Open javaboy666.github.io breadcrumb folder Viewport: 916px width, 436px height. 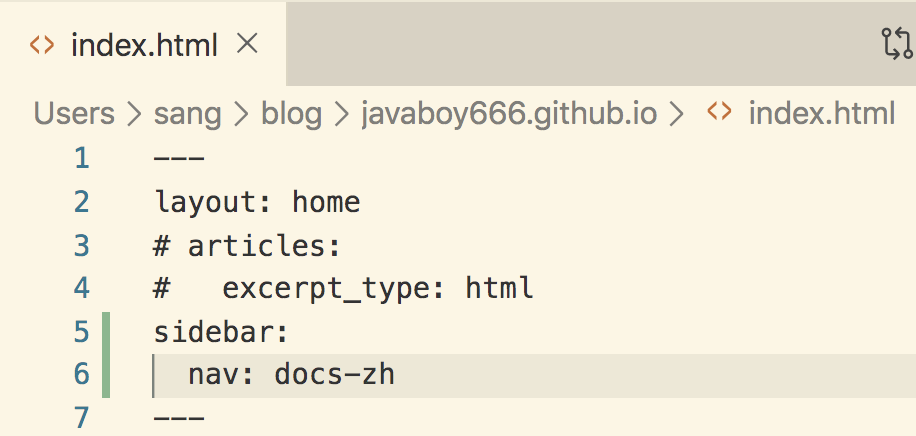tap(508, 115)
